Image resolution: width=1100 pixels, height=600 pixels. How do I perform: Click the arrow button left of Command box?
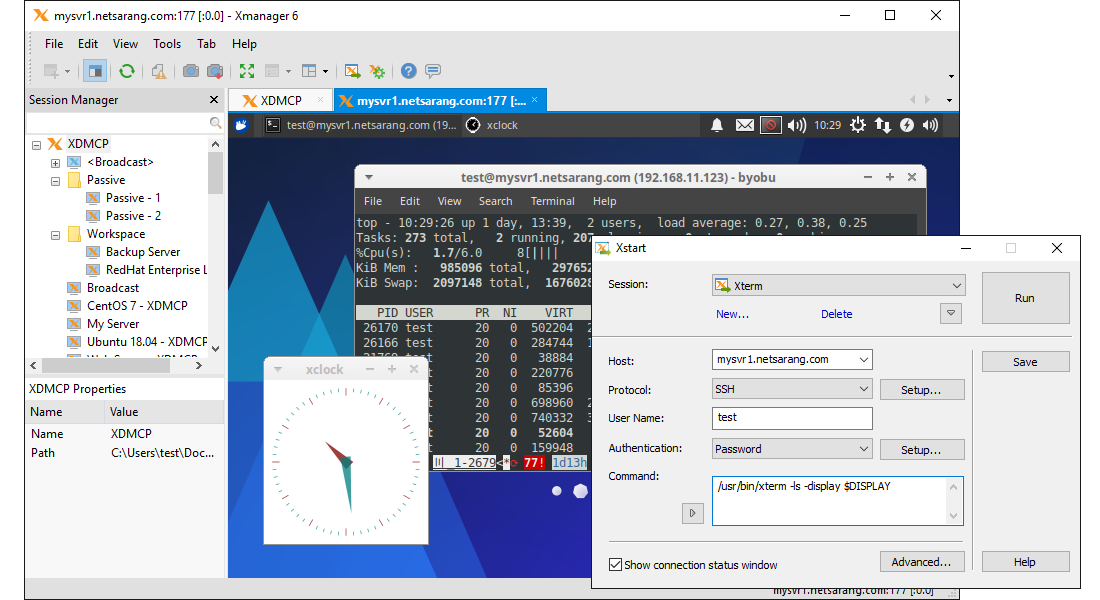[x=692, y=513]
